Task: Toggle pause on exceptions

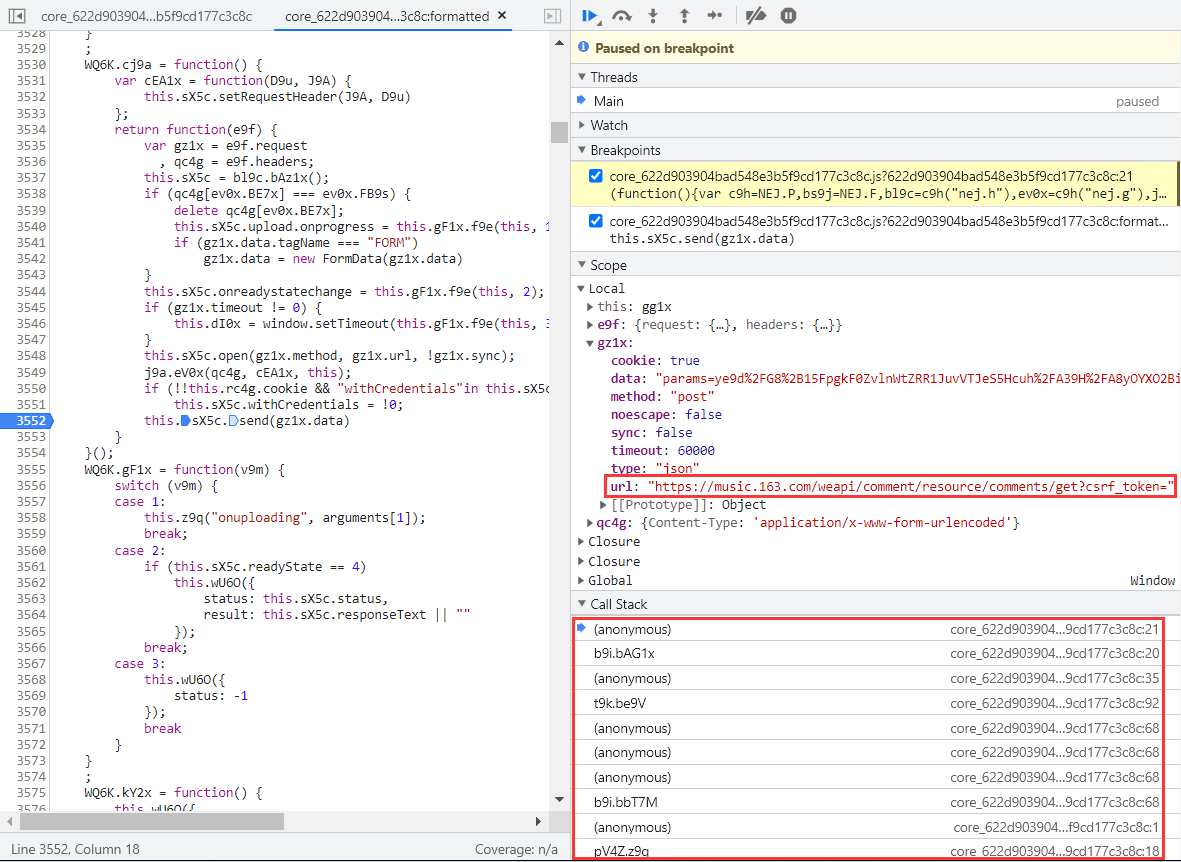Action: [788, 16]
